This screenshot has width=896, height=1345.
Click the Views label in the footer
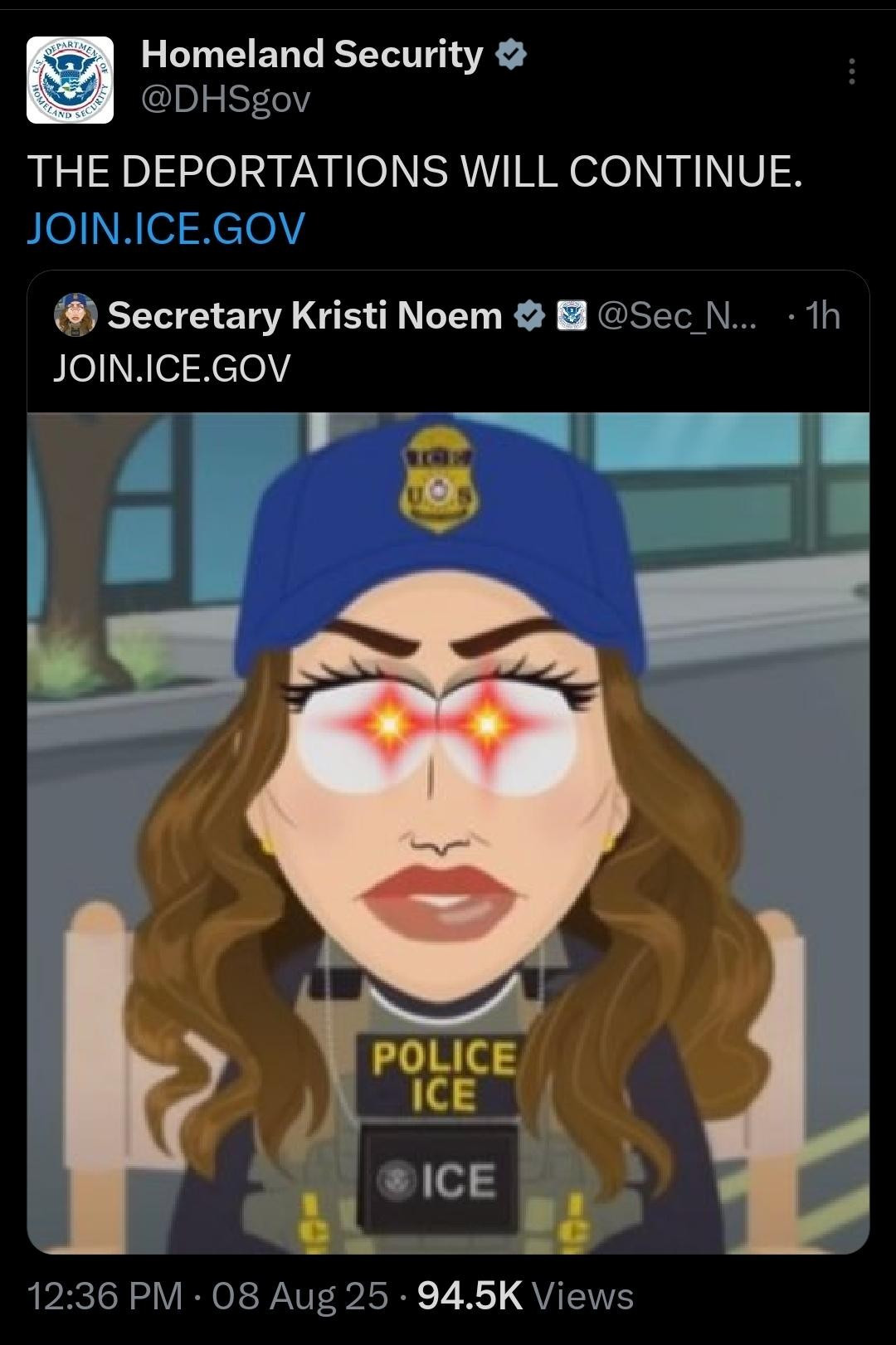click(x=582, y=1296)
